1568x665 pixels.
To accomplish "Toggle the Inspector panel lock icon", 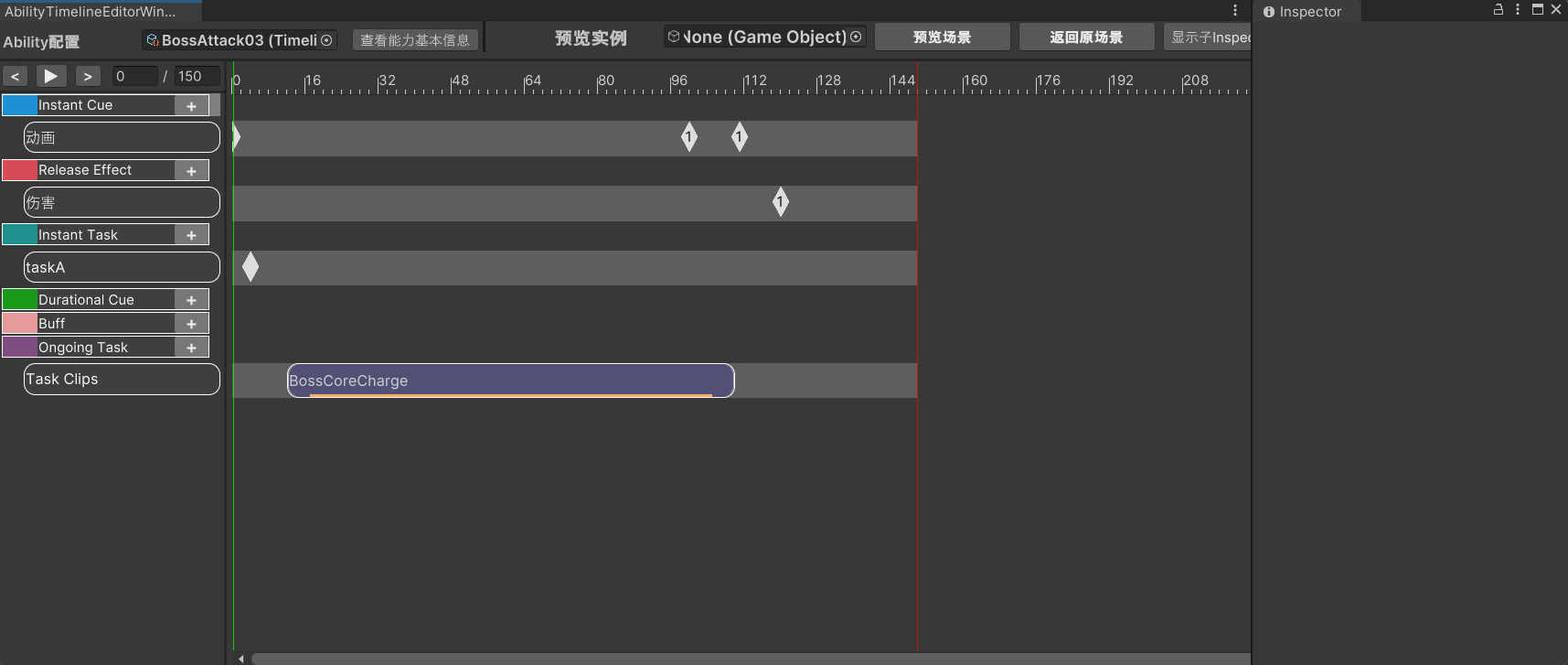I will 1499,9.
